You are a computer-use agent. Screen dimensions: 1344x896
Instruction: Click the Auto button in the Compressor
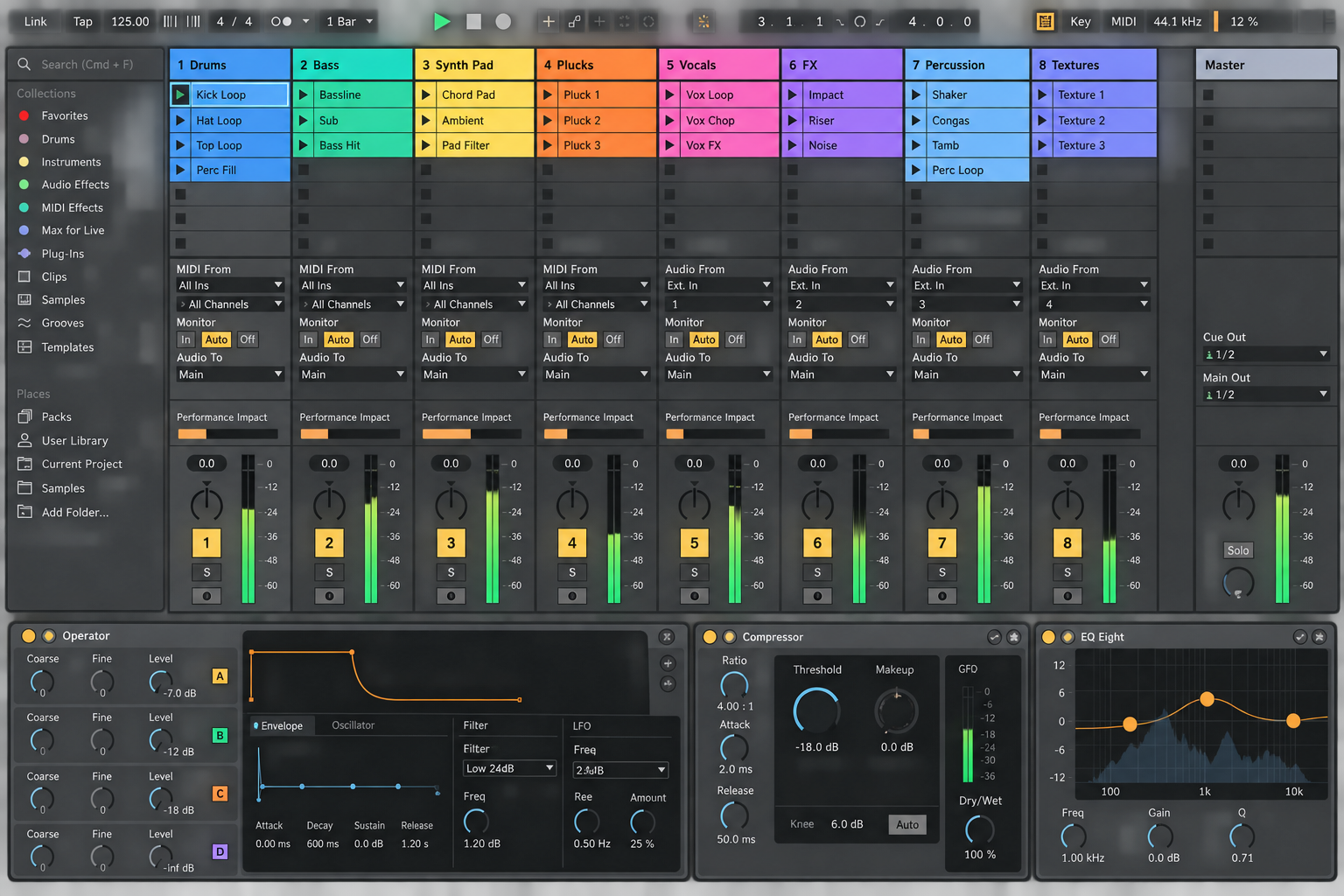pyautogui.click(x=907, y=824)
